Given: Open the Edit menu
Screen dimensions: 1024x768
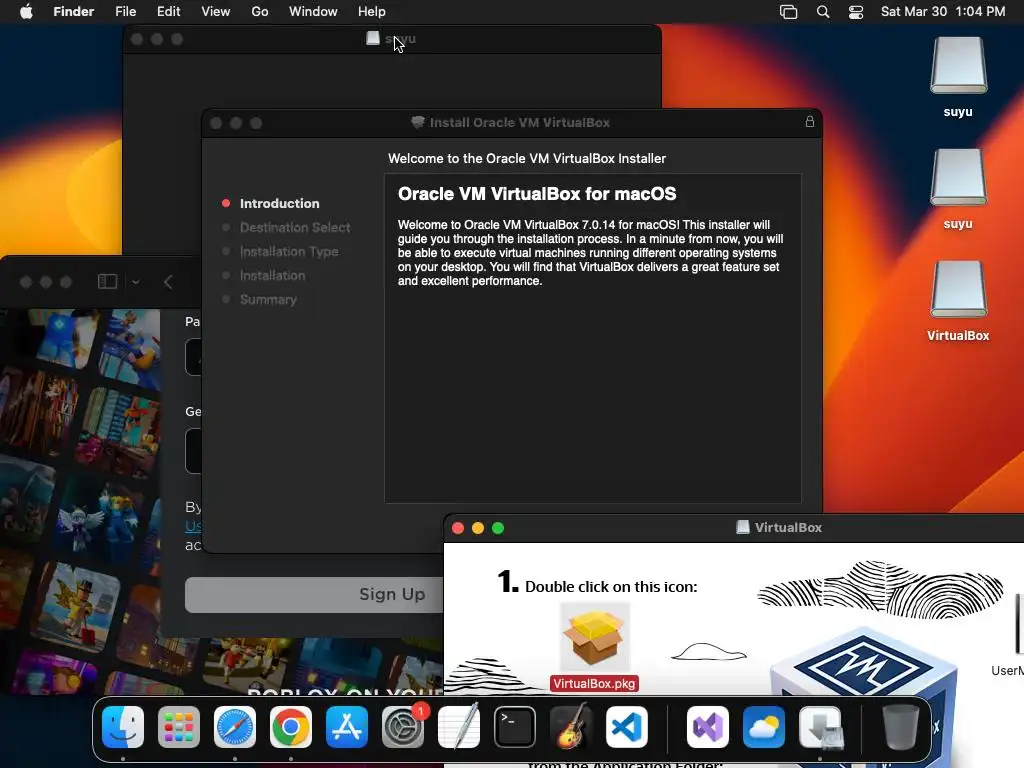Looking at the screenshot, I should pos(168,11).
